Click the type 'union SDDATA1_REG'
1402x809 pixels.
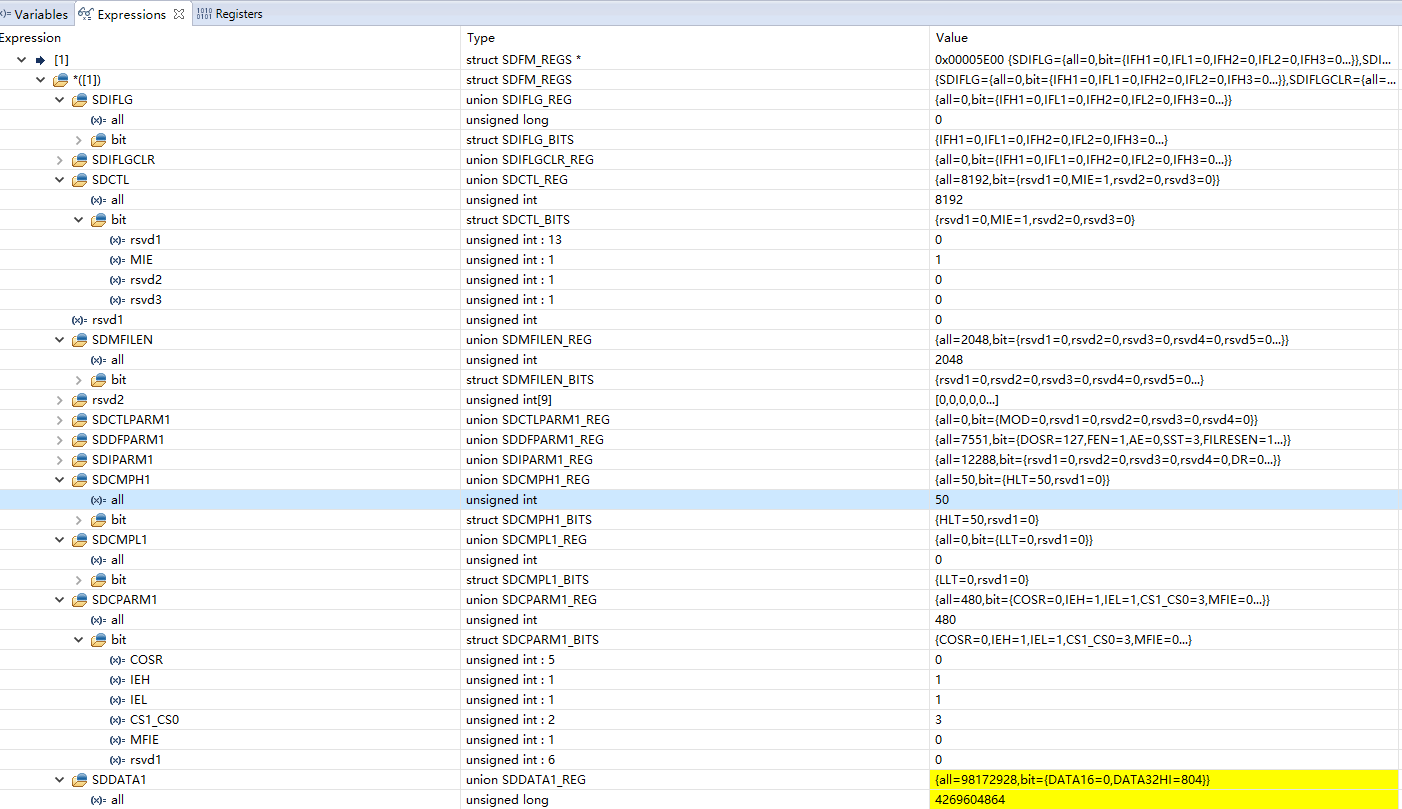click(x=528, y=780)
